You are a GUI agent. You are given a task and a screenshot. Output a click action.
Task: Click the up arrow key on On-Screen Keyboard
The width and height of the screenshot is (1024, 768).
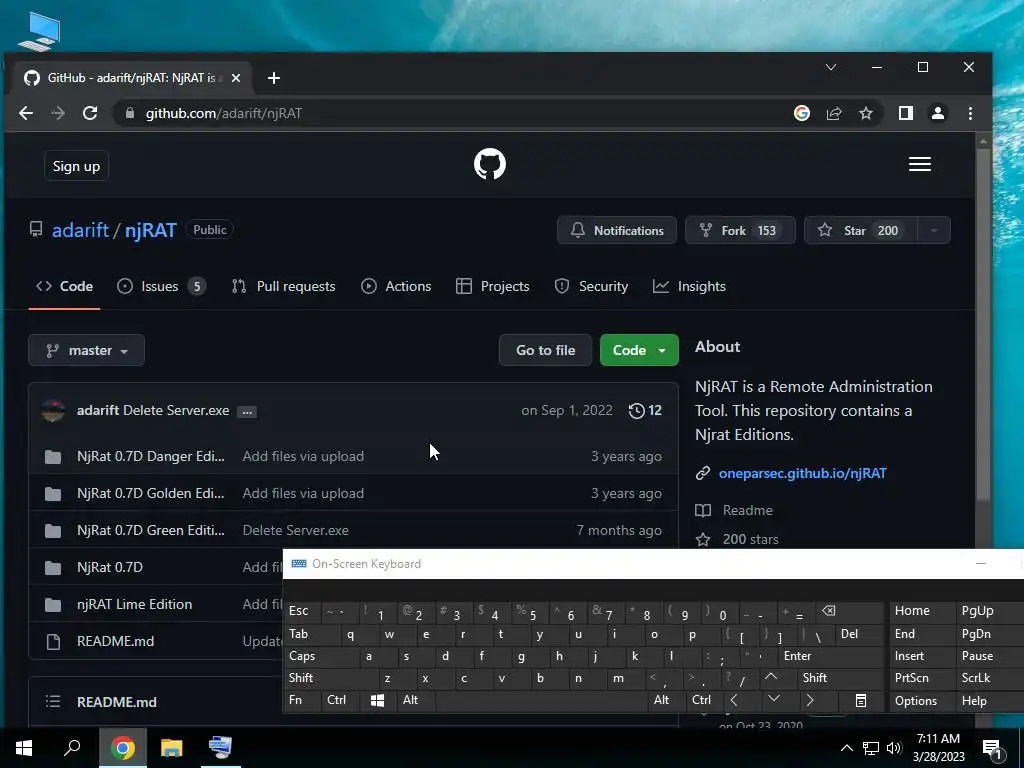coord(771,677)
